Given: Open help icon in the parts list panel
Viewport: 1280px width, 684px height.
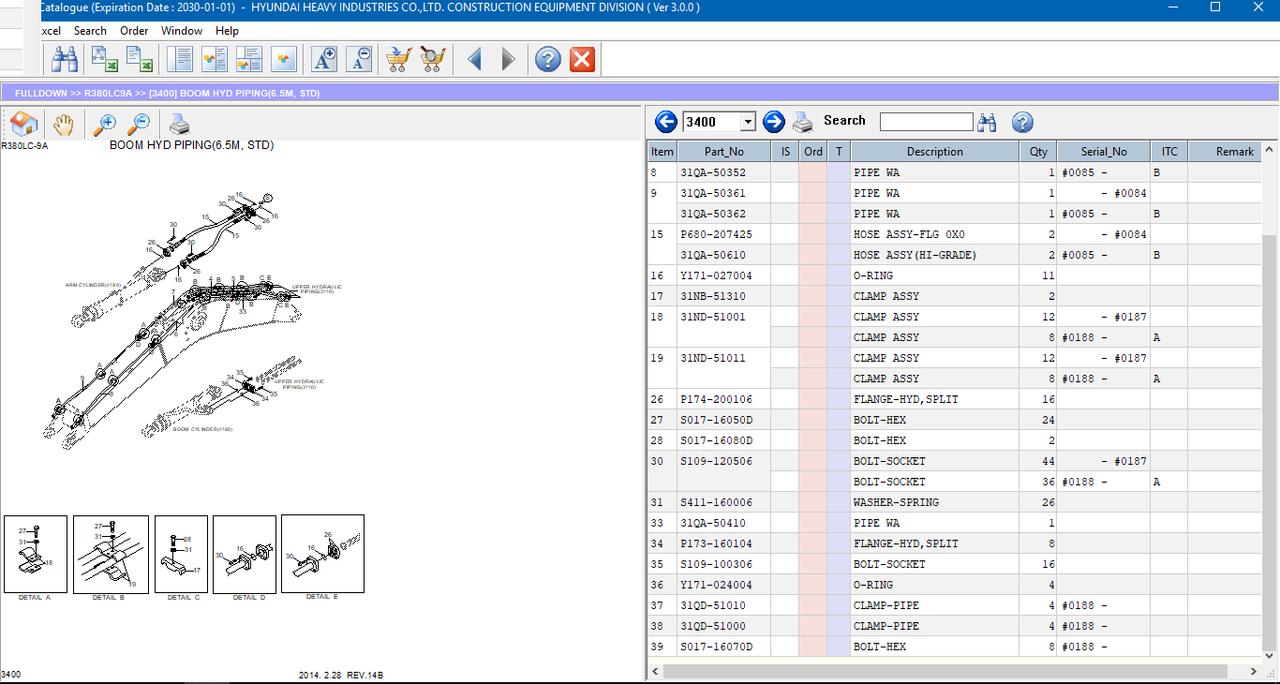Looking at the screenshot, I should pyautogui.click(x=1022, y=122).
